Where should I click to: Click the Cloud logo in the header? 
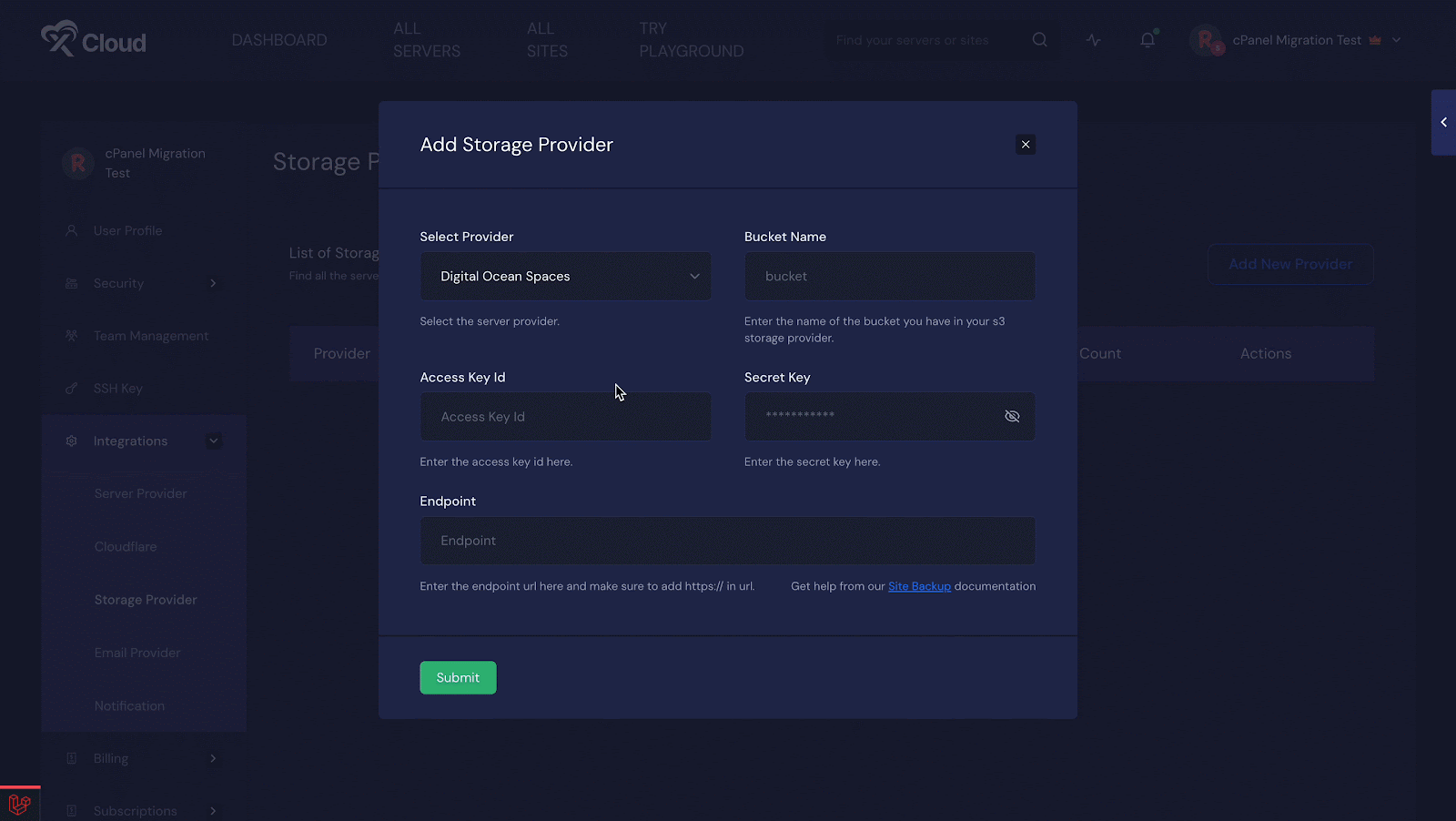coord(94,39)
